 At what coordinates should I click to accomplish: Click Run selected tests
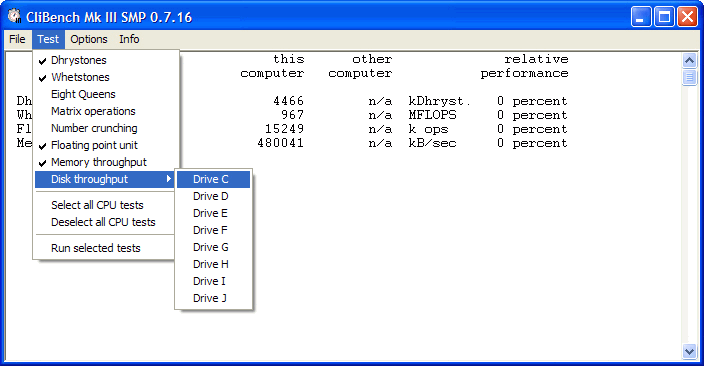click(105, 248)
